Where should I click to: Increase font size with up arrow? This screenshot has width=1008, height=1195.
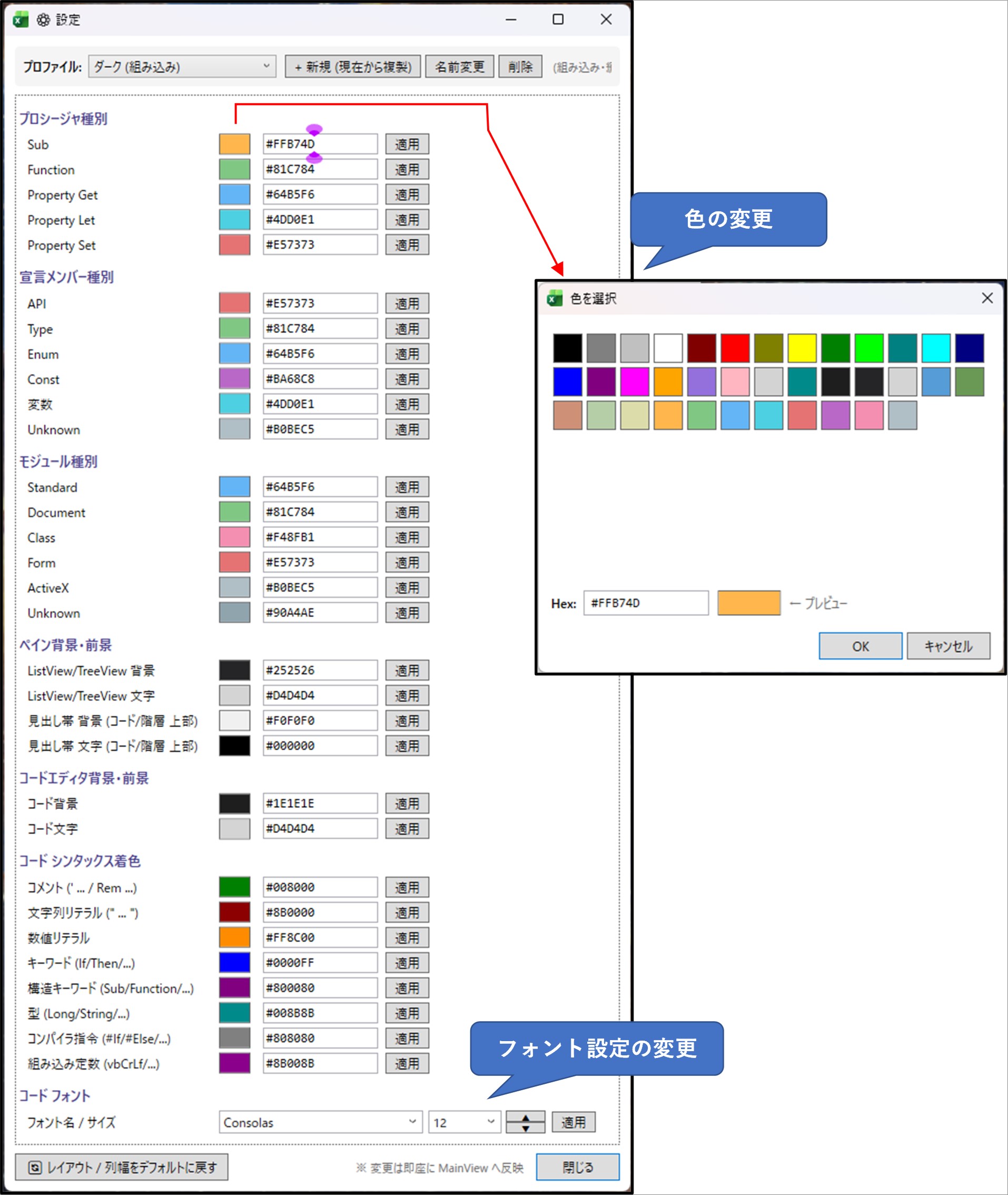(526, 1117)
